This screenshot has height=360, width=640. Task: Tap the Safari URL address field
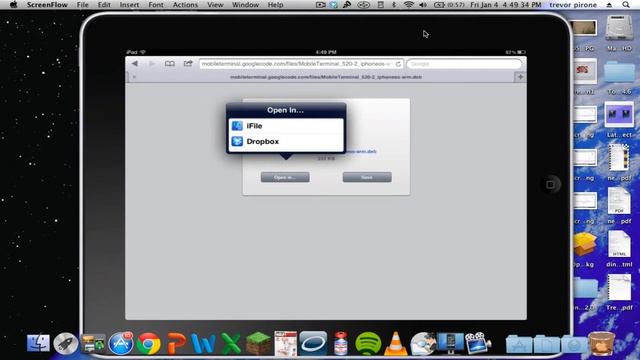pyautogui.click(x=301, y=64)
